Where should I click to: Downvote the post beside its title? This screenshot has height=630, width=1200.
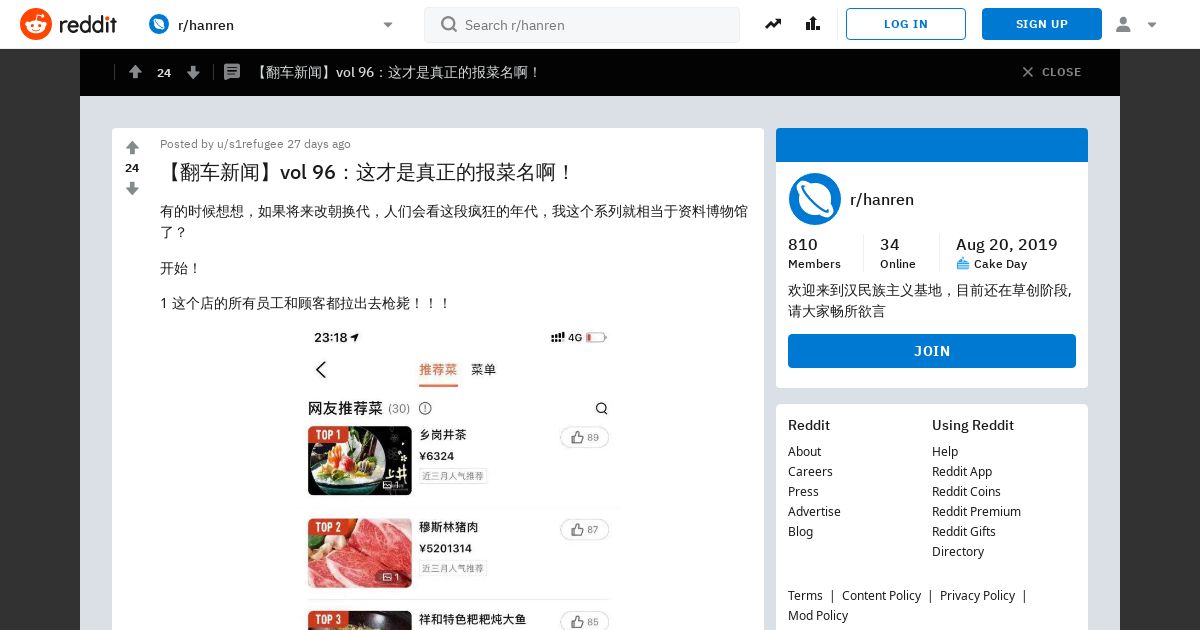pos(132,188)
